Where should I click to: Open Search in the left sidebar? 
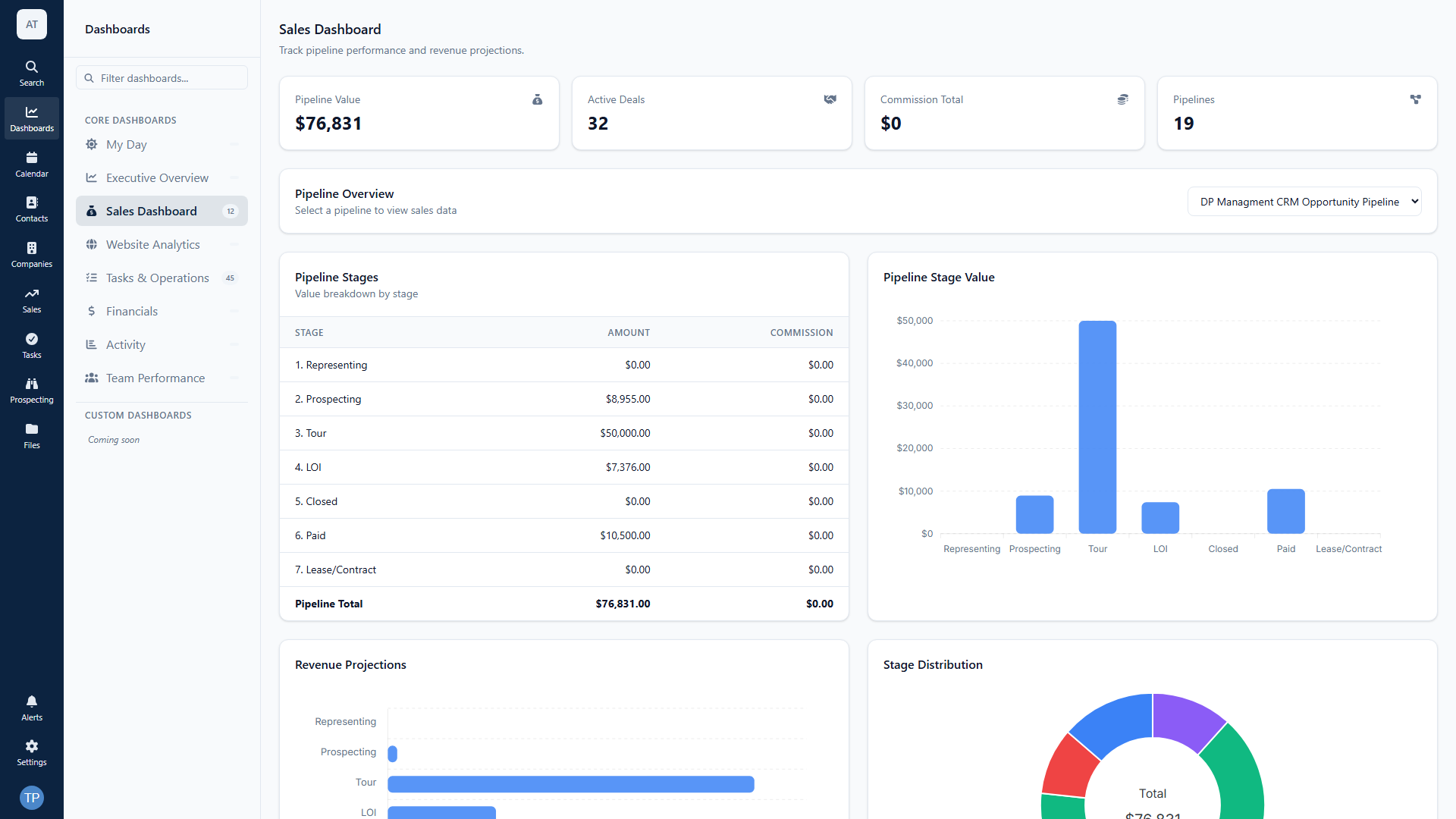tap(32, 74)
